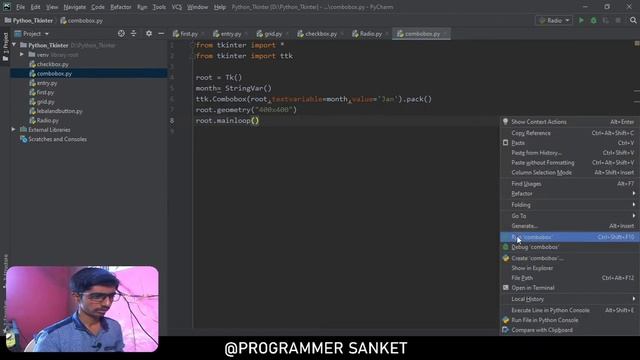Choose Copy Reference from context menu
The image size is (640, 360).
click(570, 133)
